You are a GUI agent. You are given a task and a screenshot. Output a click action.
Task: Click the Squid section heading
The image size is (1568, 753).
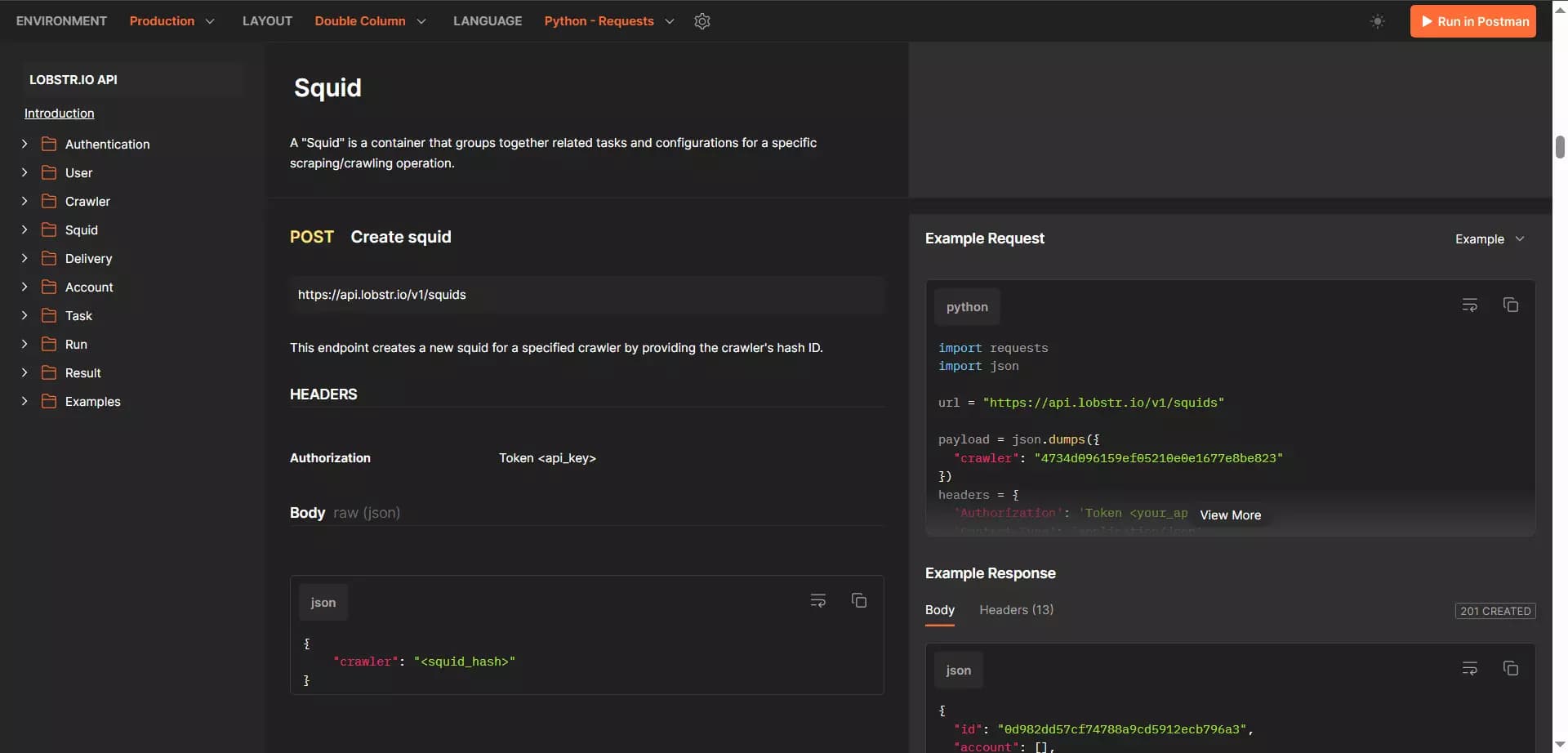pos(327,88)
